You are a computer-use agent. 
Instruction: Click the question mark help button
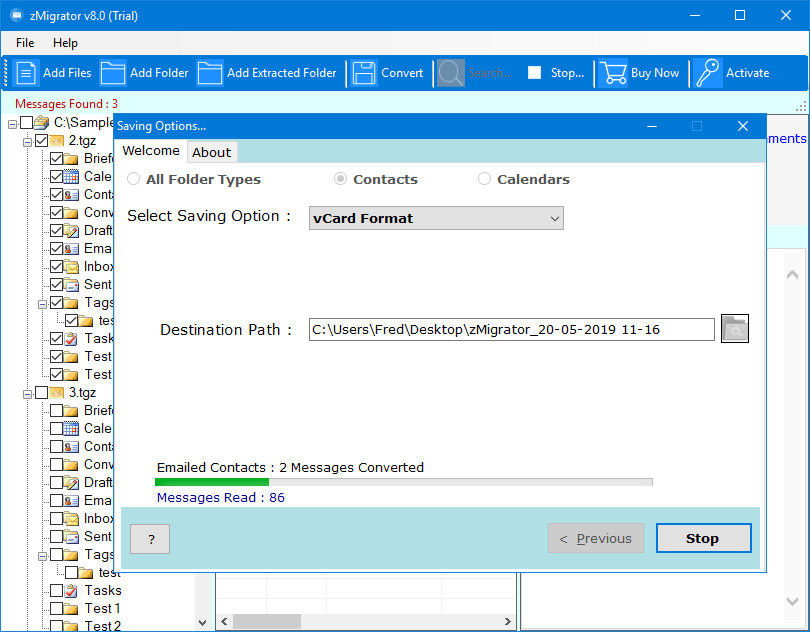click(x=150, y=539)
